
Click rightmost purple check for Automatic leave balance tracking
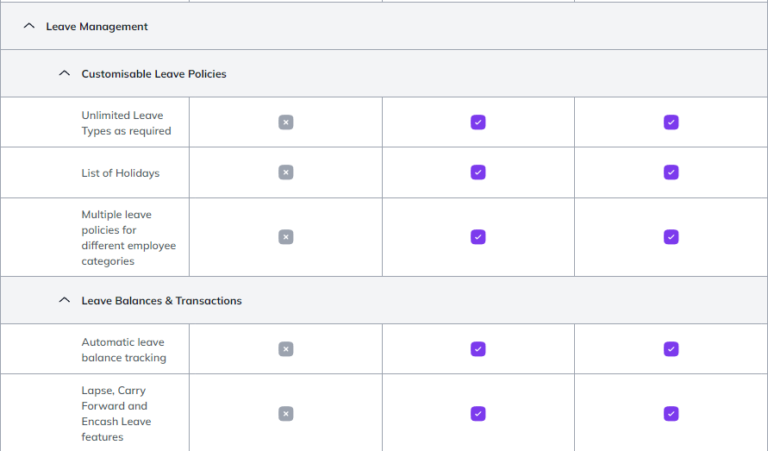(x=671, y=349)
